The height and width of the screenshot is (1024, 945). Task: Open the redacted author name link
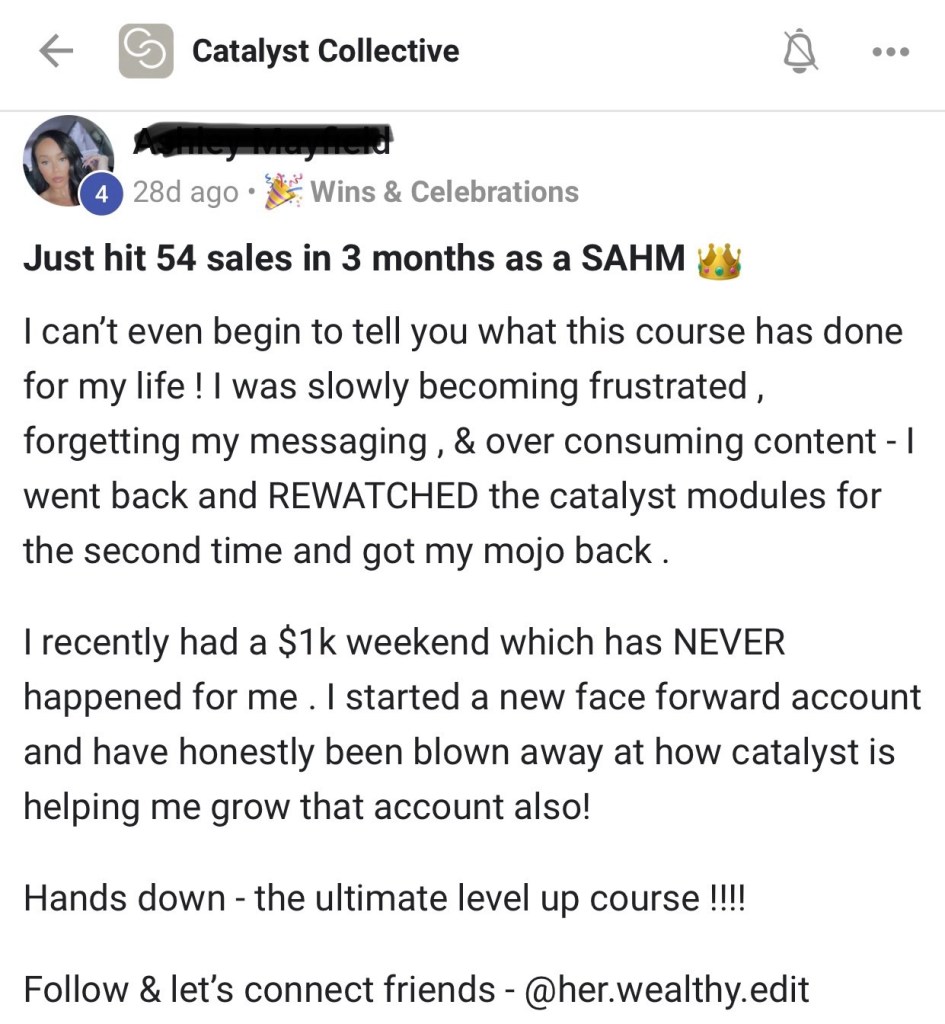coord(261,140)
